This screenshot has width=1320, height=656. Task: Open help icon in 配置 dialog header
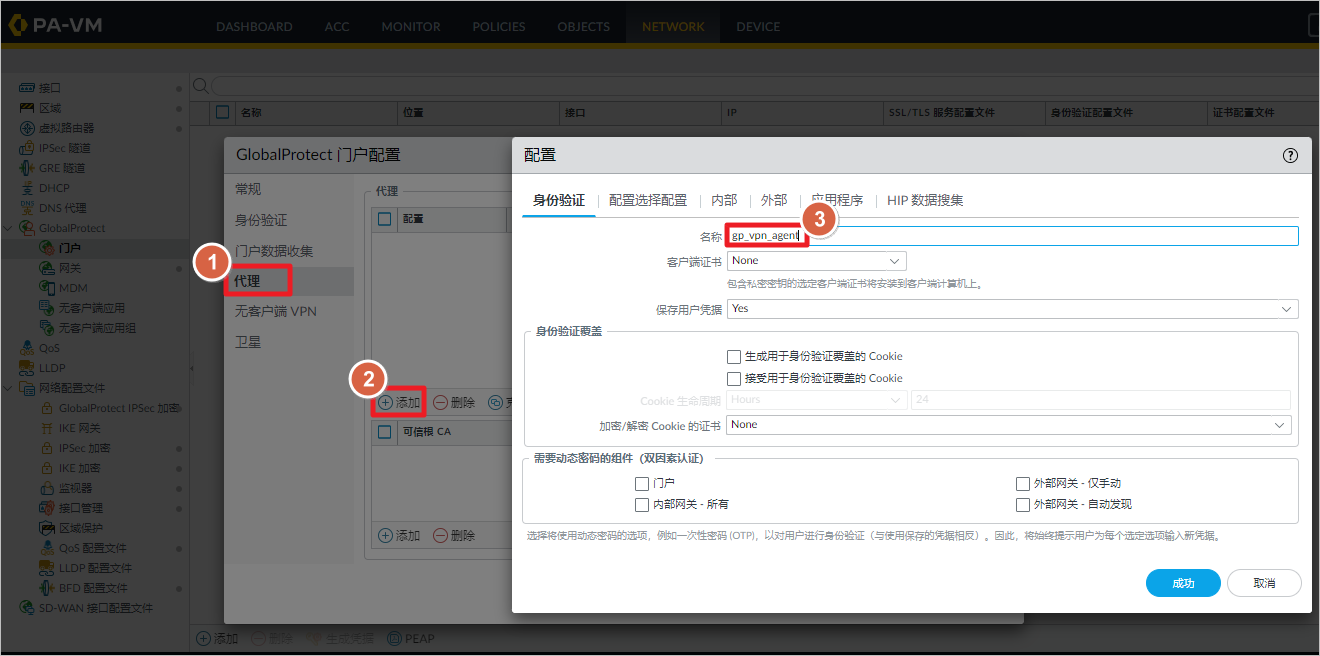(x=1290, y=155)
